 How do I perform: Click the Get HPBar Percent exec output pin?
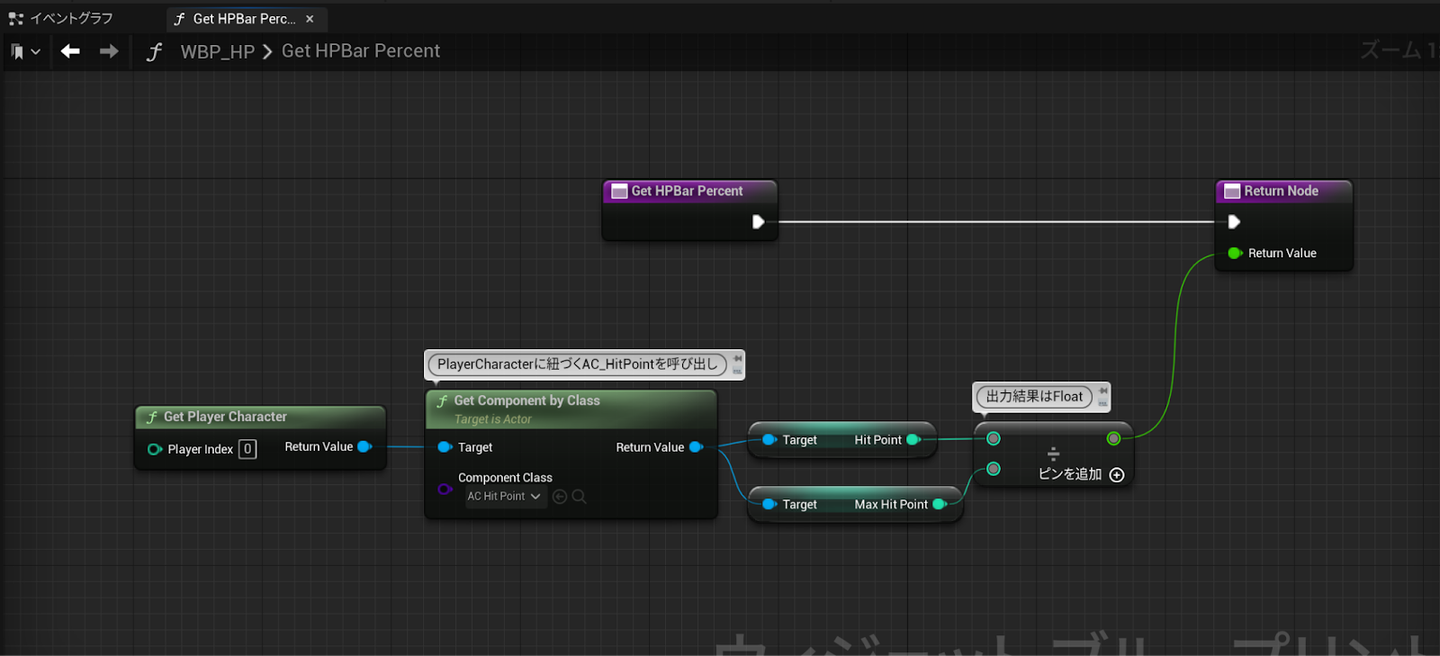pos(758,222)
